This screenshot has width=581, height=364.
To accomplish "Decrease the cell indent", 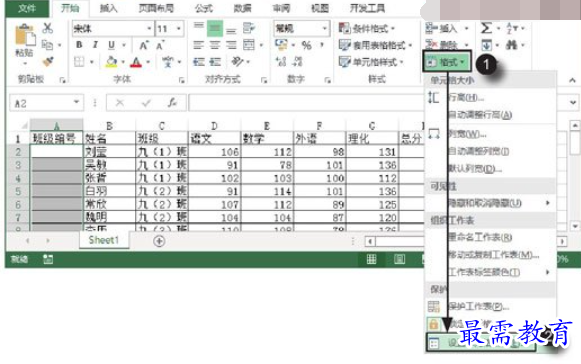I will pos(199,62).
